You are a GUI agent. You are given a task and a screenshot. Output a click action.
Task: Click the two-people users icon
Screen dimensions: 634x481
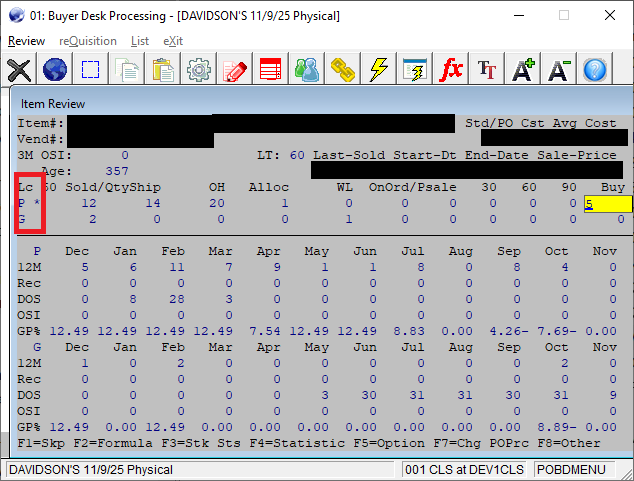click(x=307, y=70)
